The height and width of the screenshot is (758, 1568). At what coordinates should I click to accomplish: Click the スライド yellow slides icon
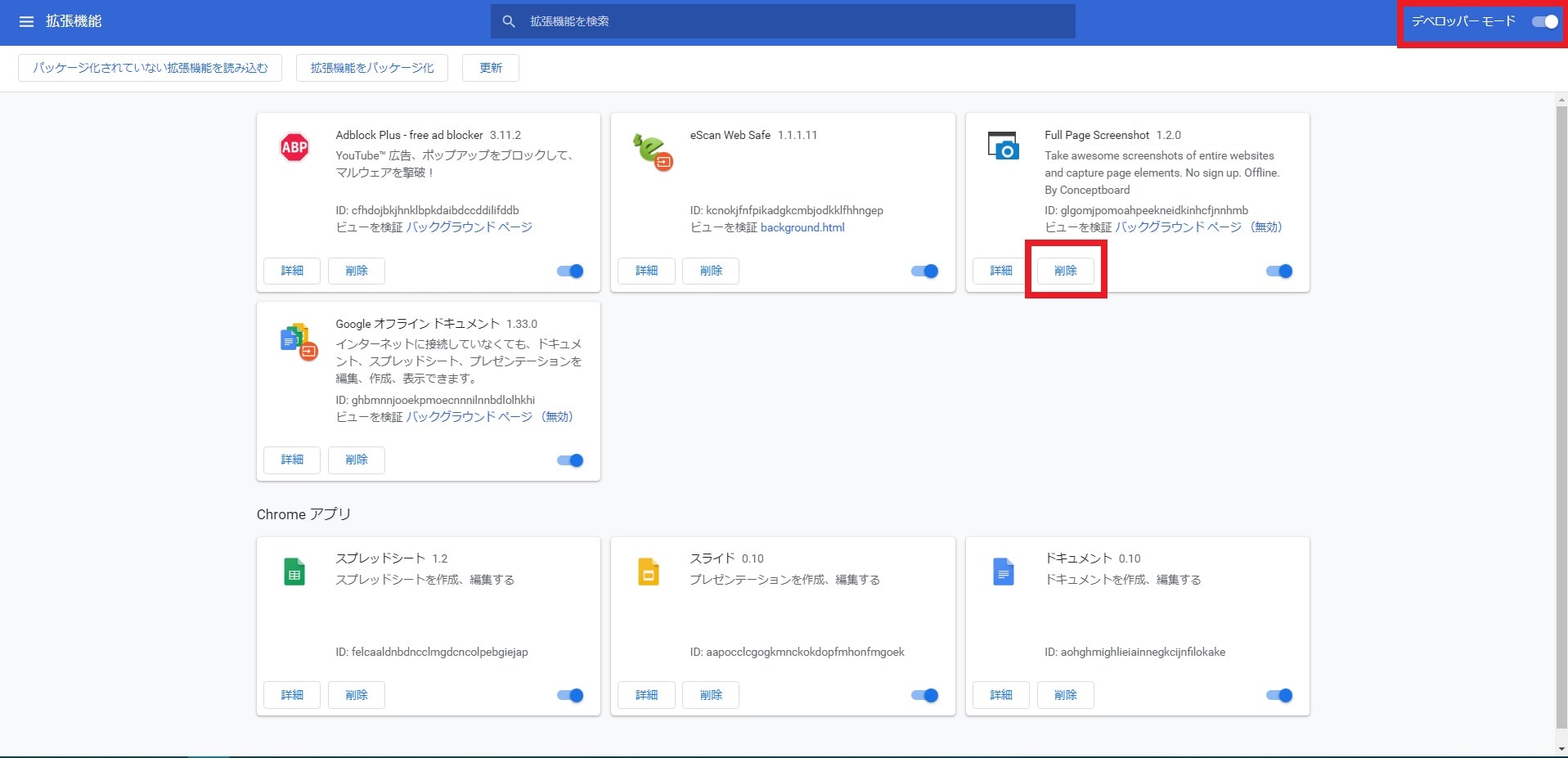pyautogui.click(x=649, y=572)
